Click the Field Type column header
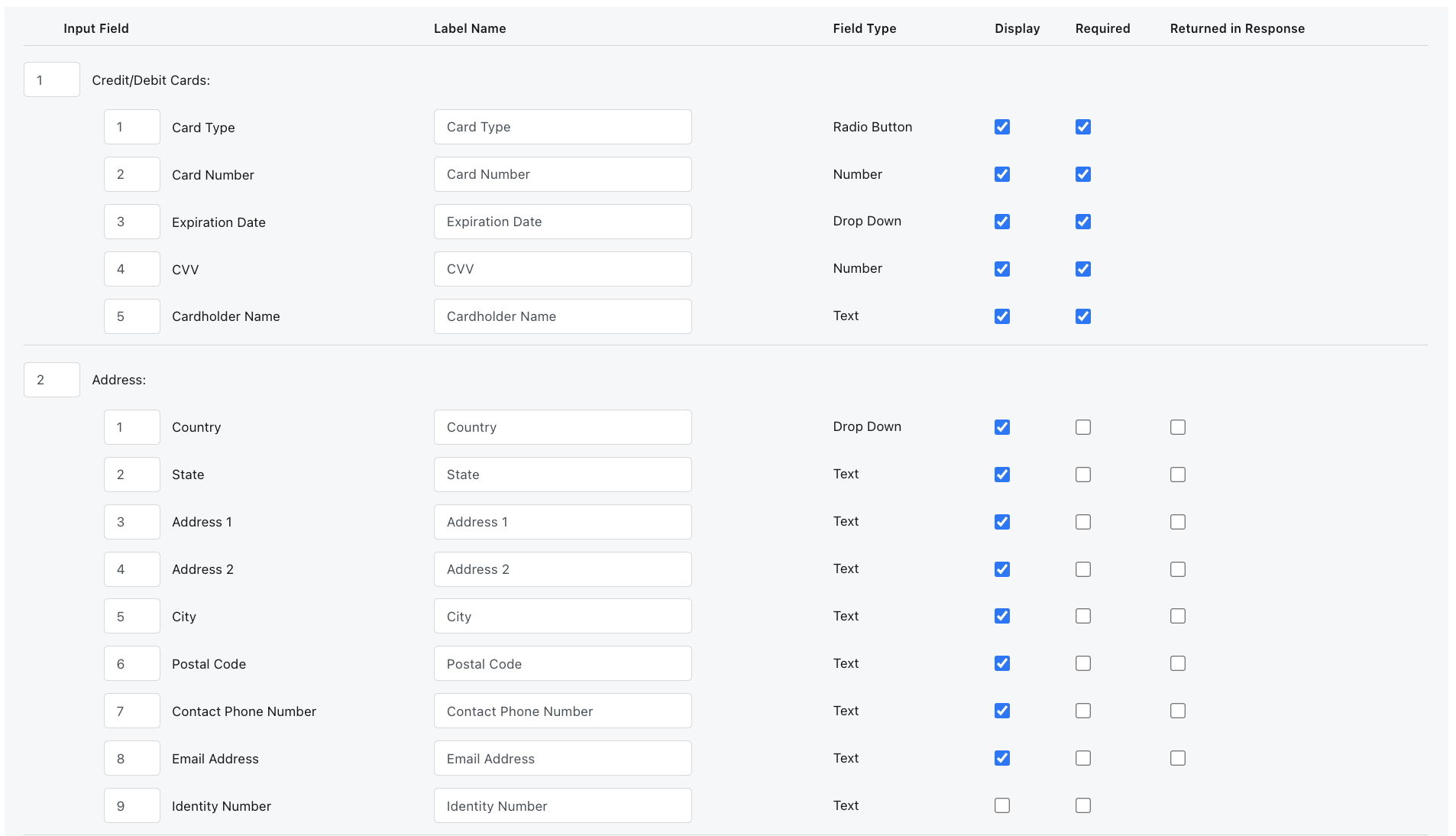Screen dimensions: 1456x836 (x=865, y=28)
